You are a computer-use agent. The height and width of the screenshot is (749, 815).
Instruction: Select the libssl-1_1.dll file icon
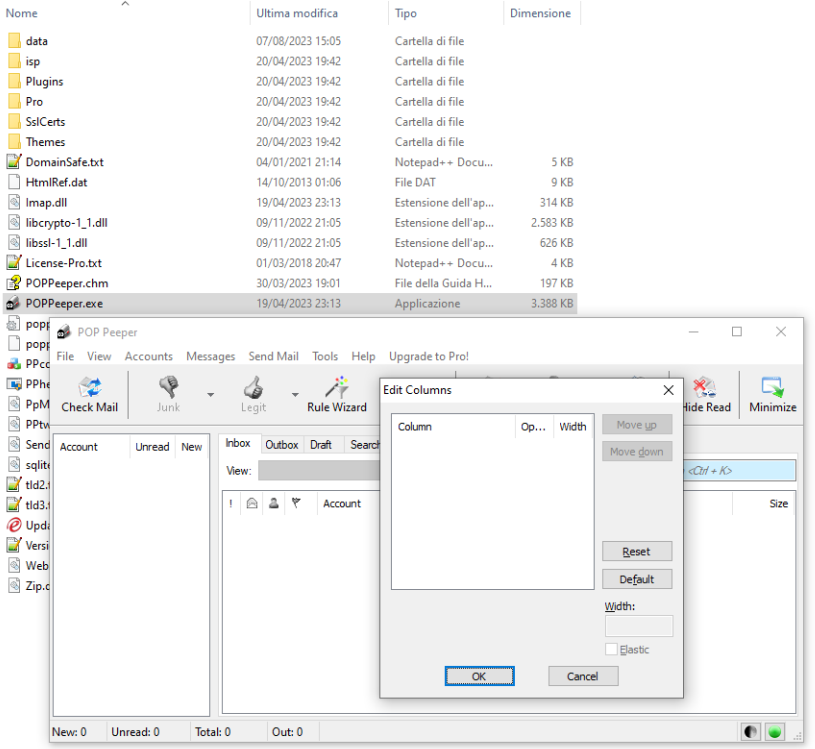coord(15,243)
